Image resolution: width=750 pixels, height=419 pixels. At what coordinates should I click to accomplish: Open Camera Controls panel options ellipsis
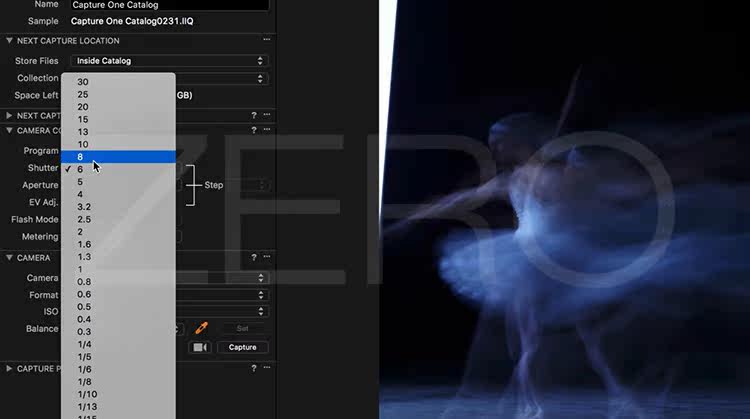click(x=267, y=130)
